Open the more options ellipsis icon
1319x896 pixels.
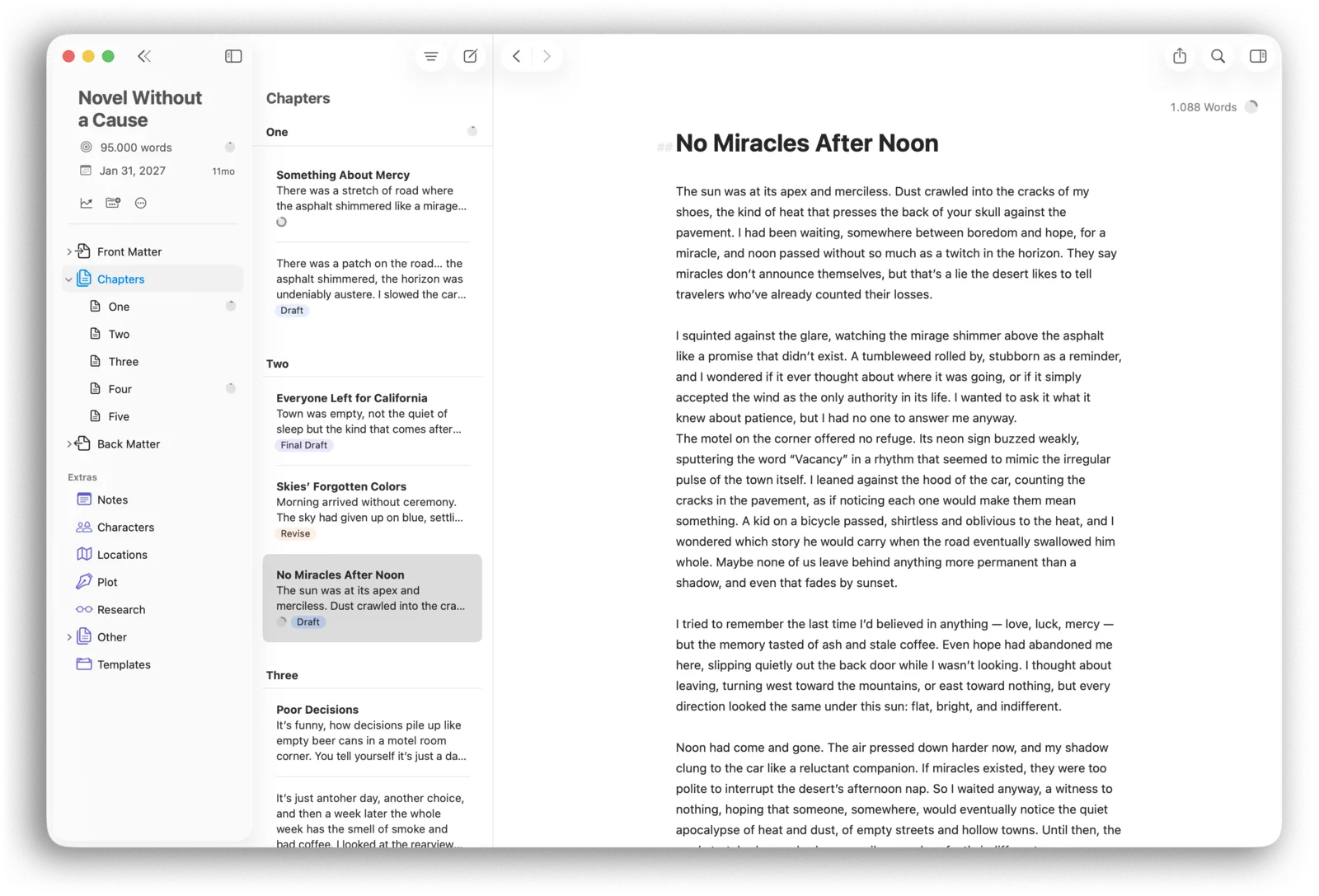click(x=141, y=203)
